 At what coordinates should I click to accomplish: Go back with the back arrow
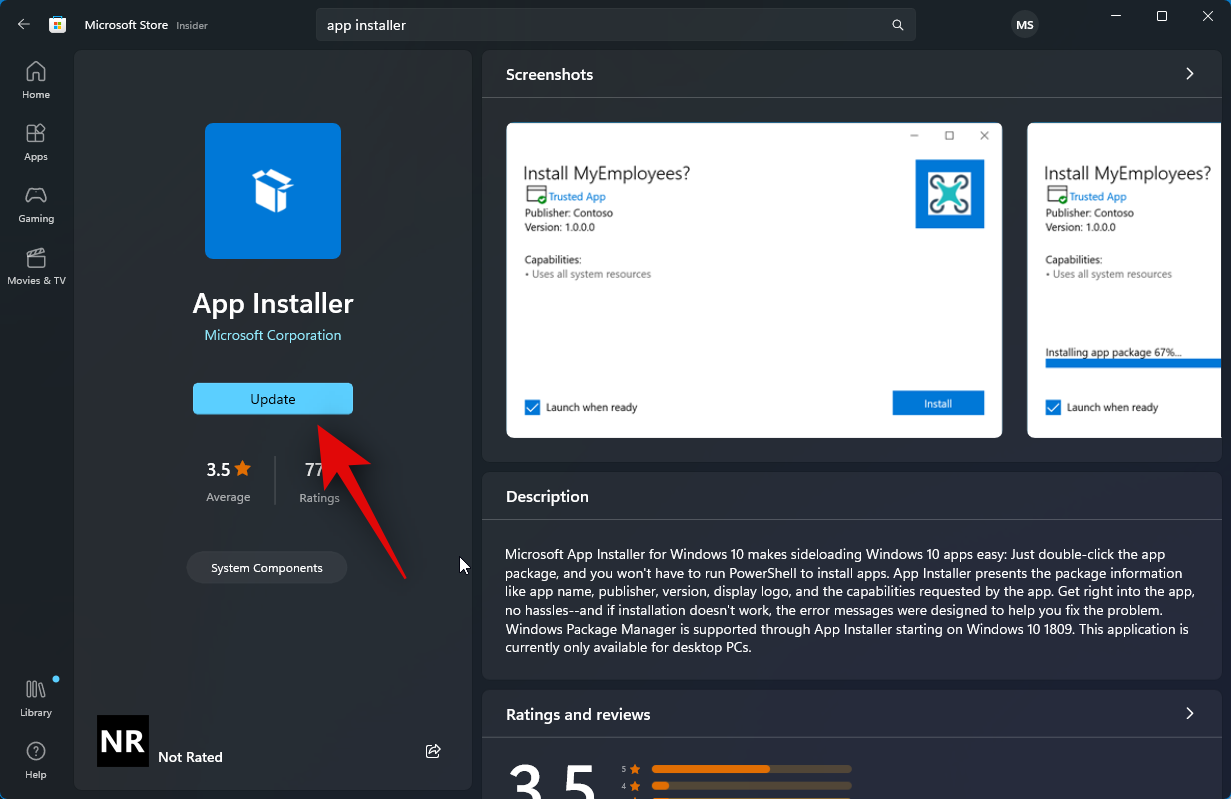click(x=24, y=25)
